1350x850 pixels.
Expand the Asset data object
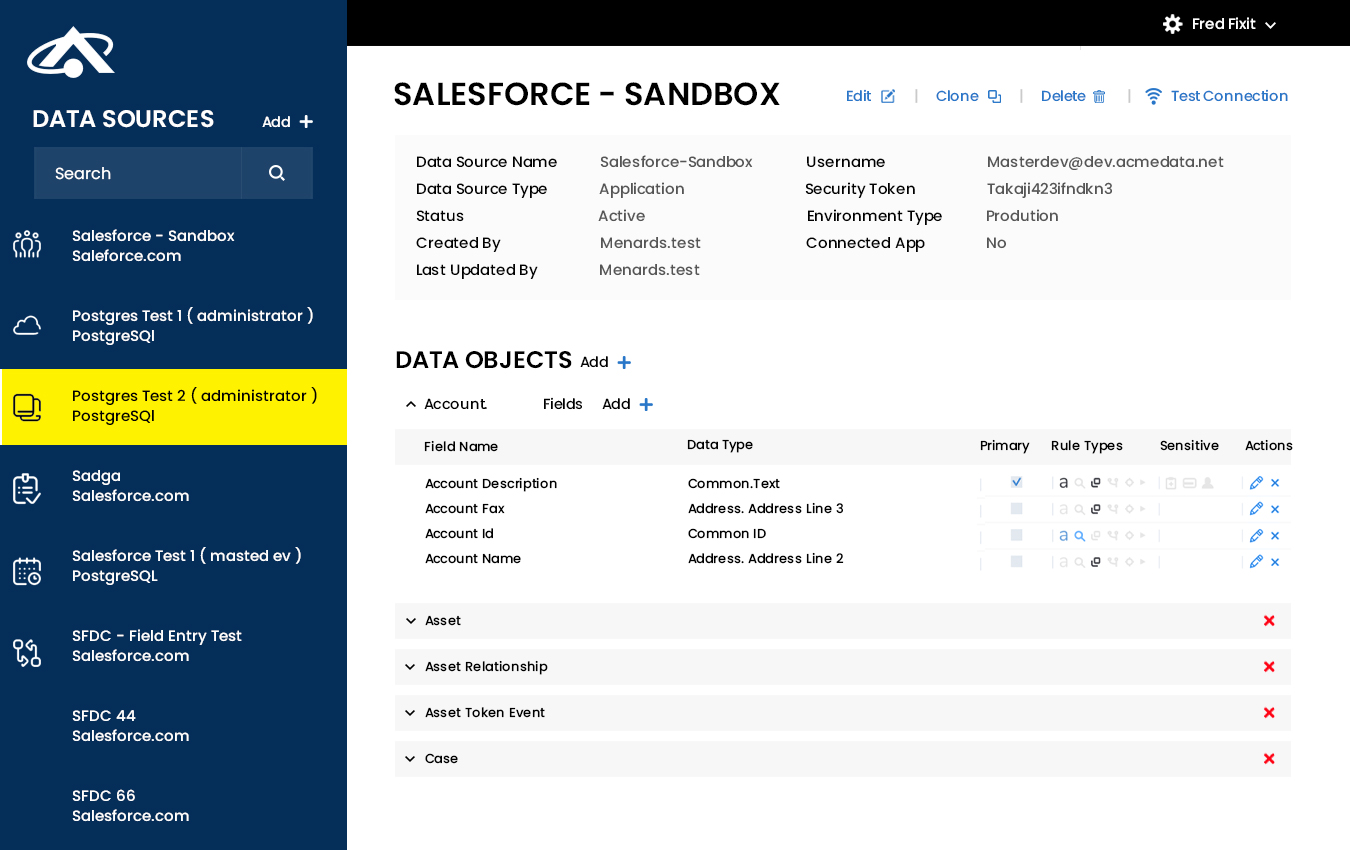pyautogui.click(x=410, y=621)
